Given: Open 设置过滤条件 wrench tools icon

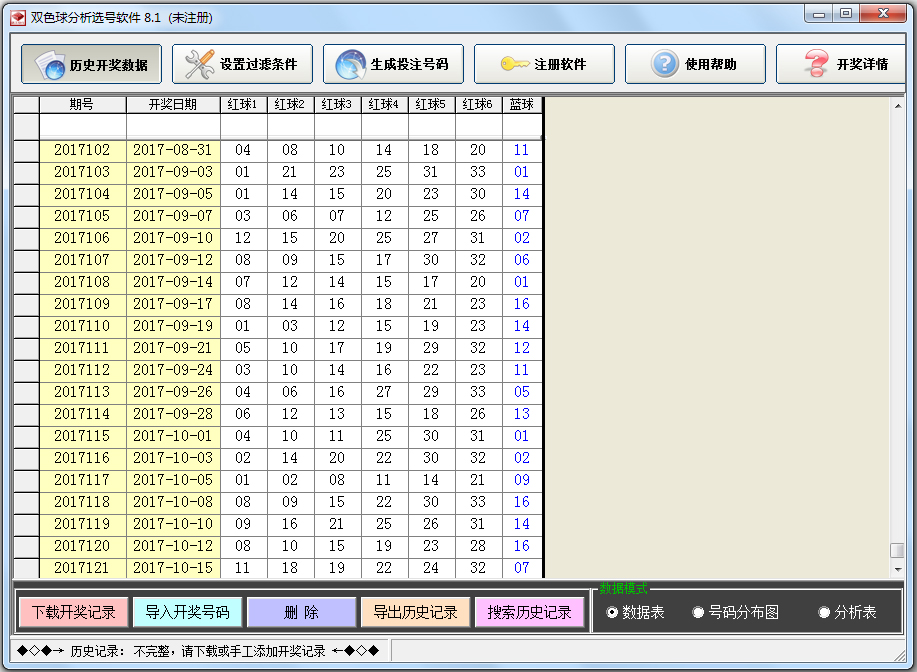Looking at the screenshot, I should click(200, 65).
